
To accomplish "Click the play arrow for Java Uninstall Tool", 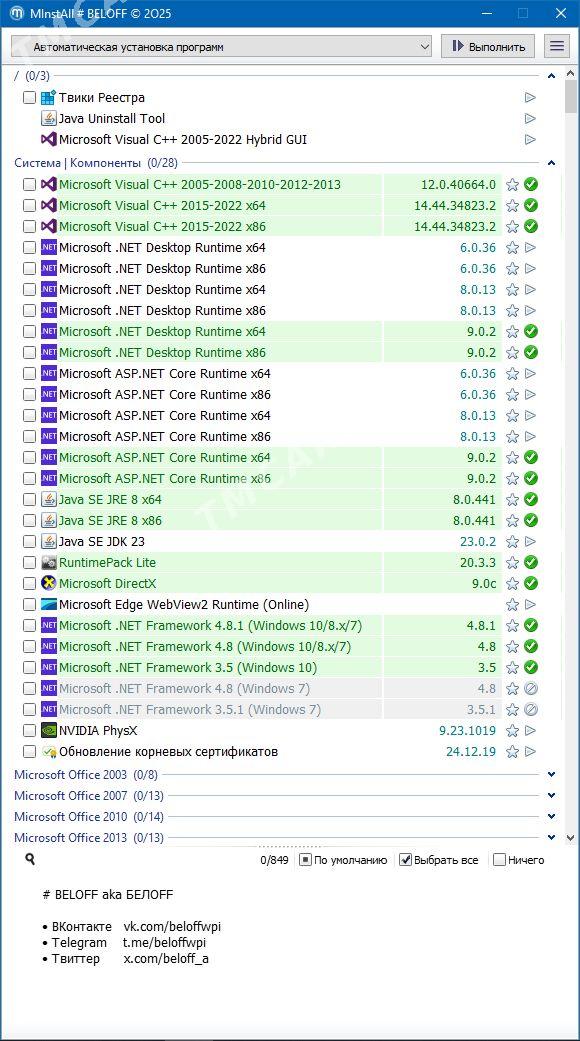I will (x=530, y=119).
